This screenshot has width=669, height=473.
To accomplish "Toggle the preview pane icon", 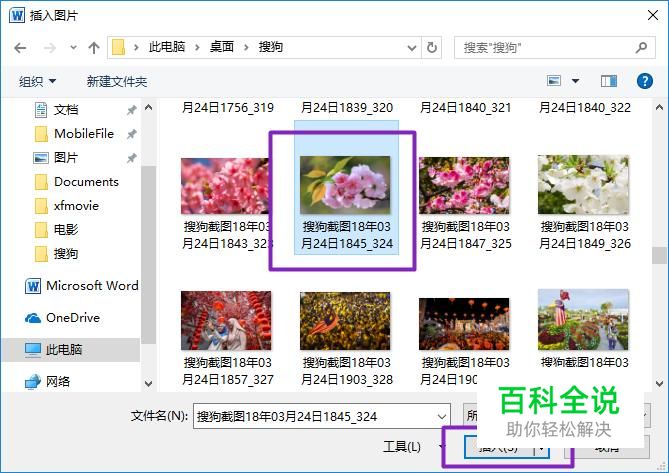I will pos(609,81).
